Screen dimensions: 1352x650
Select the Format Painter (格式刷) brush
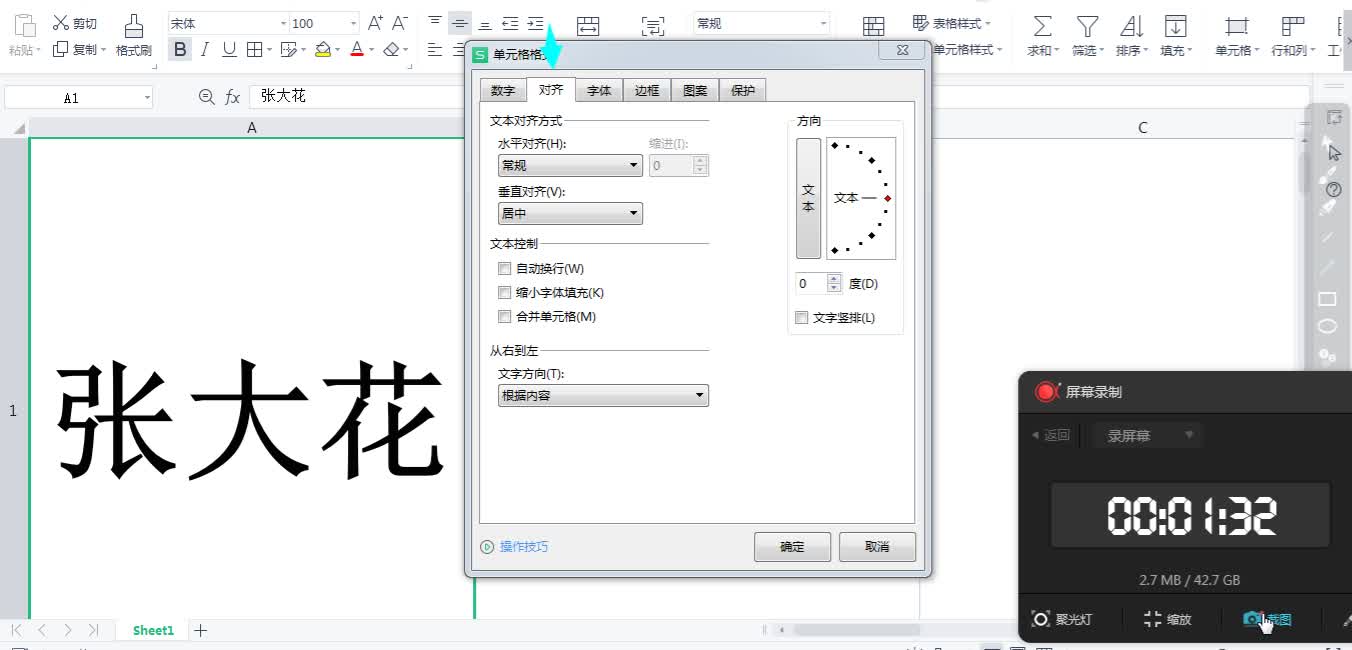click(x=133, y=26)
